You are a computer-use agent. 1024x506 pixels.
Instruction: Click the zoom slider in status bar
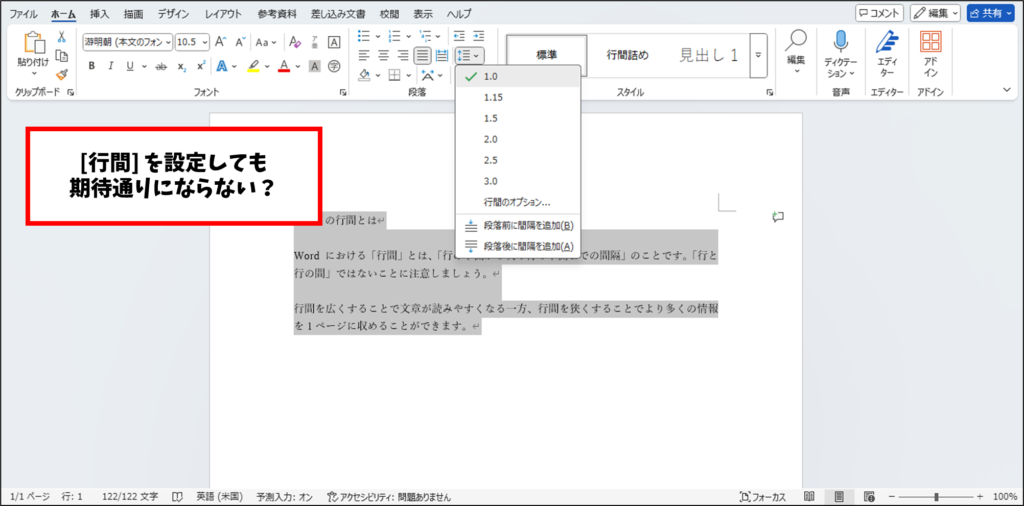(935, 497)
